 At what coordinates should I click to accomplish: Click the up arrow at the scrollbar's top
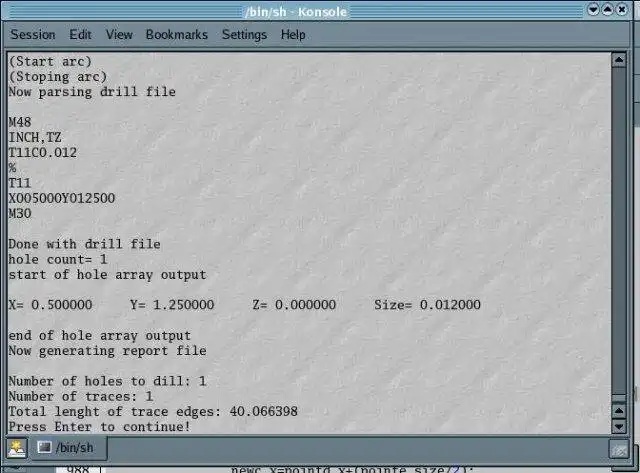619,60
